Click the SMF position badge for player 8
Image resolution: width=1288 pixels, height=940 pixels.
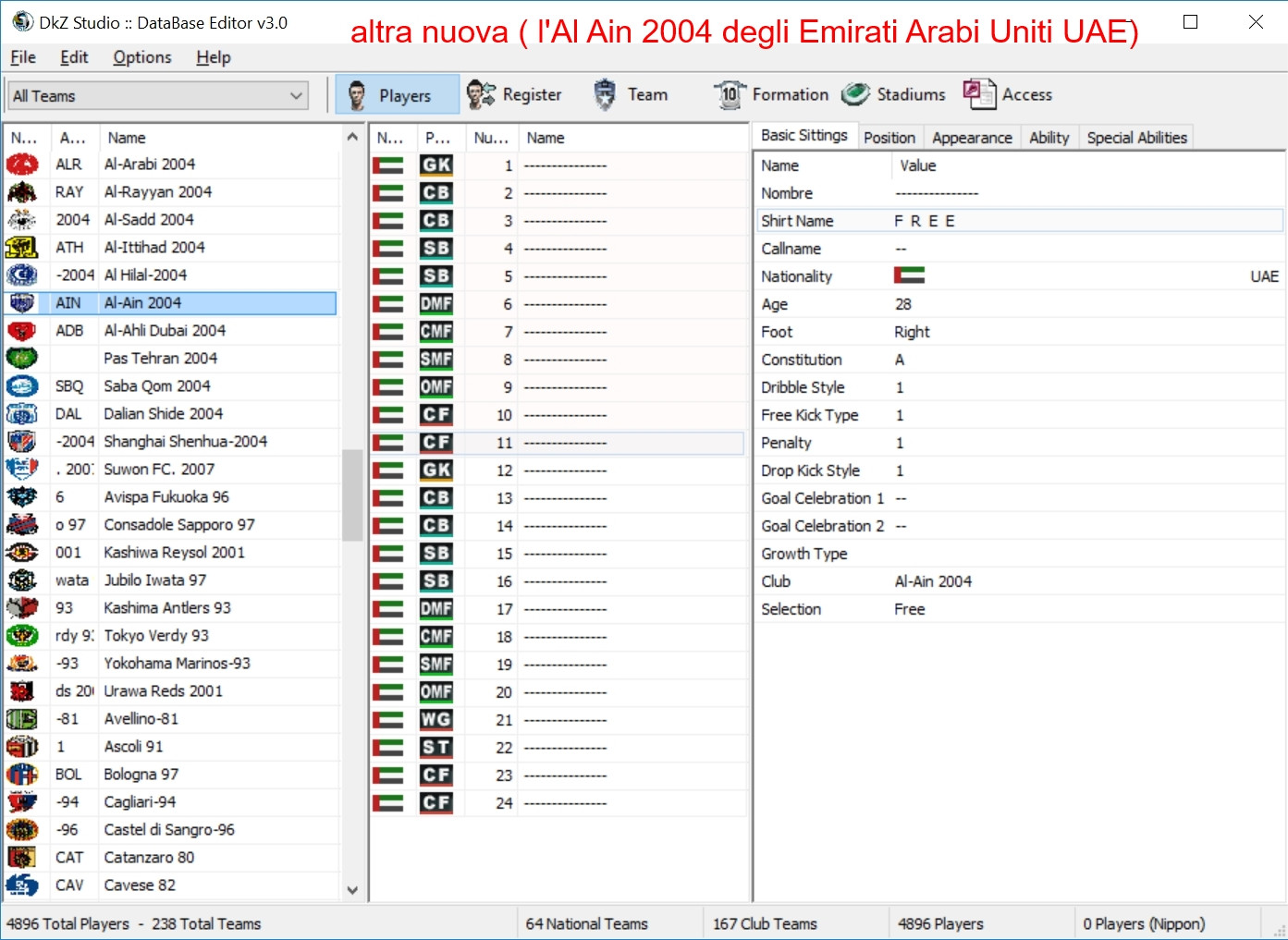pos(436,360)
